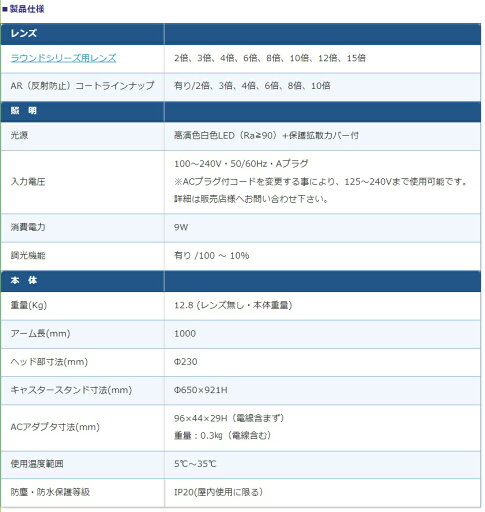The image size is (485, 512).
Task: Select the AR coat value 有り/2倍…10倍
Action: (252, 86)
